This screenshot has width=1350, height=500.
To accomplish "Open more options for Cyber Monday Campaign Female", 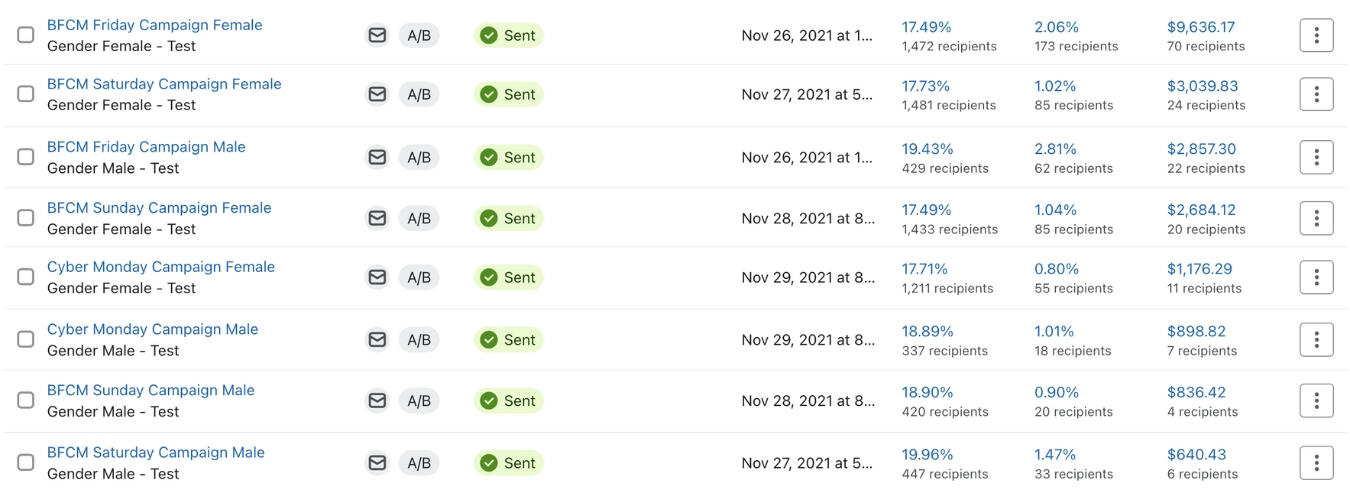I will point(1316,277).
